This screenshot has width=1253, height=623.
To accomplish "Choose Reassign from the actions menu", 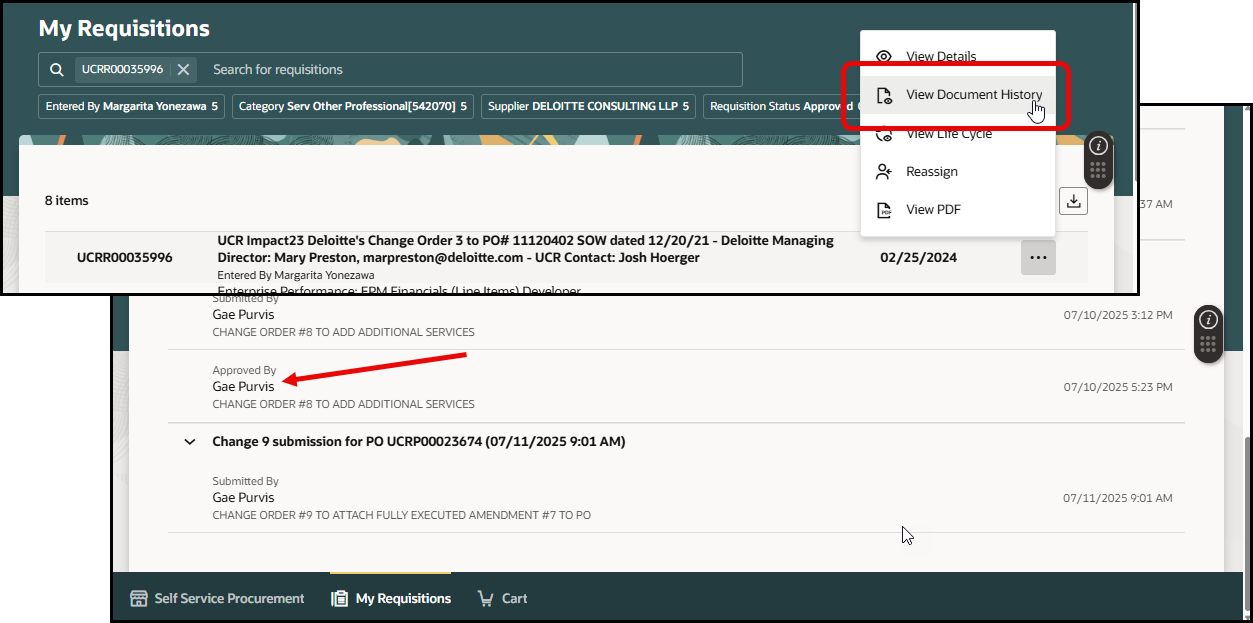I will pos(931,171).
